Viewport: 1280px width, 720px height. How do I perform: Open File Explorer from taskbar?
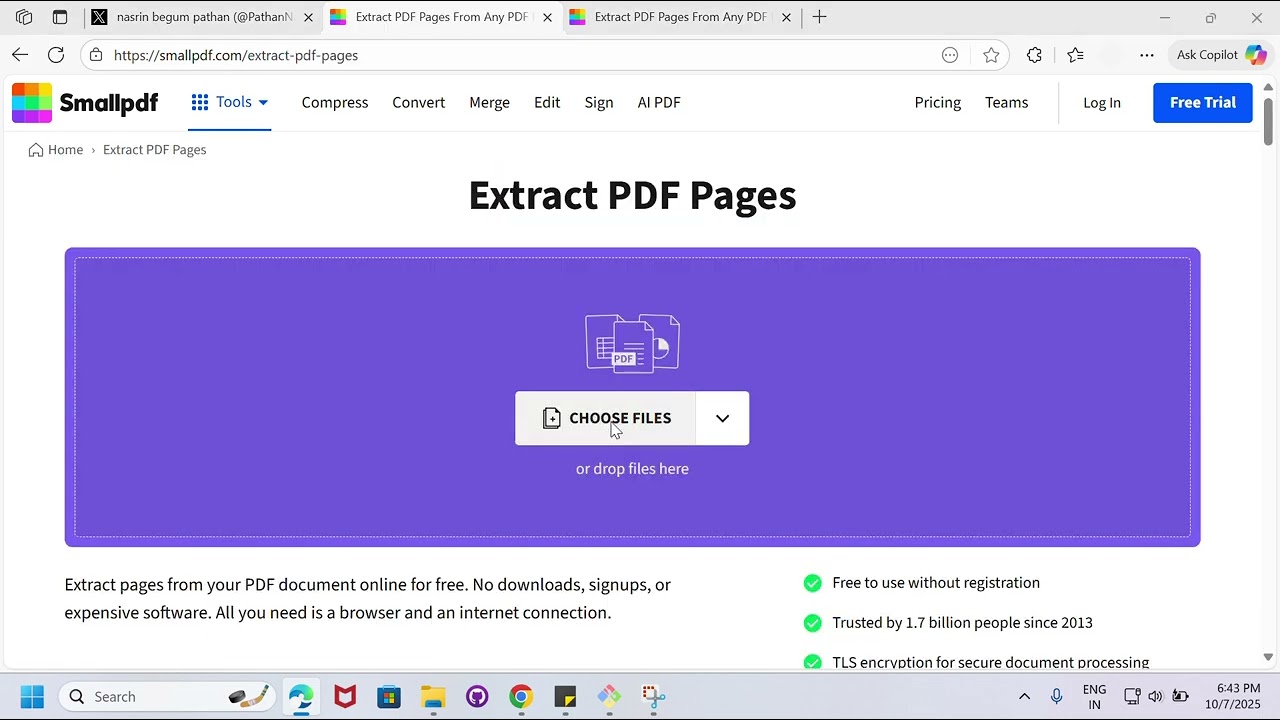coord(433,696)
